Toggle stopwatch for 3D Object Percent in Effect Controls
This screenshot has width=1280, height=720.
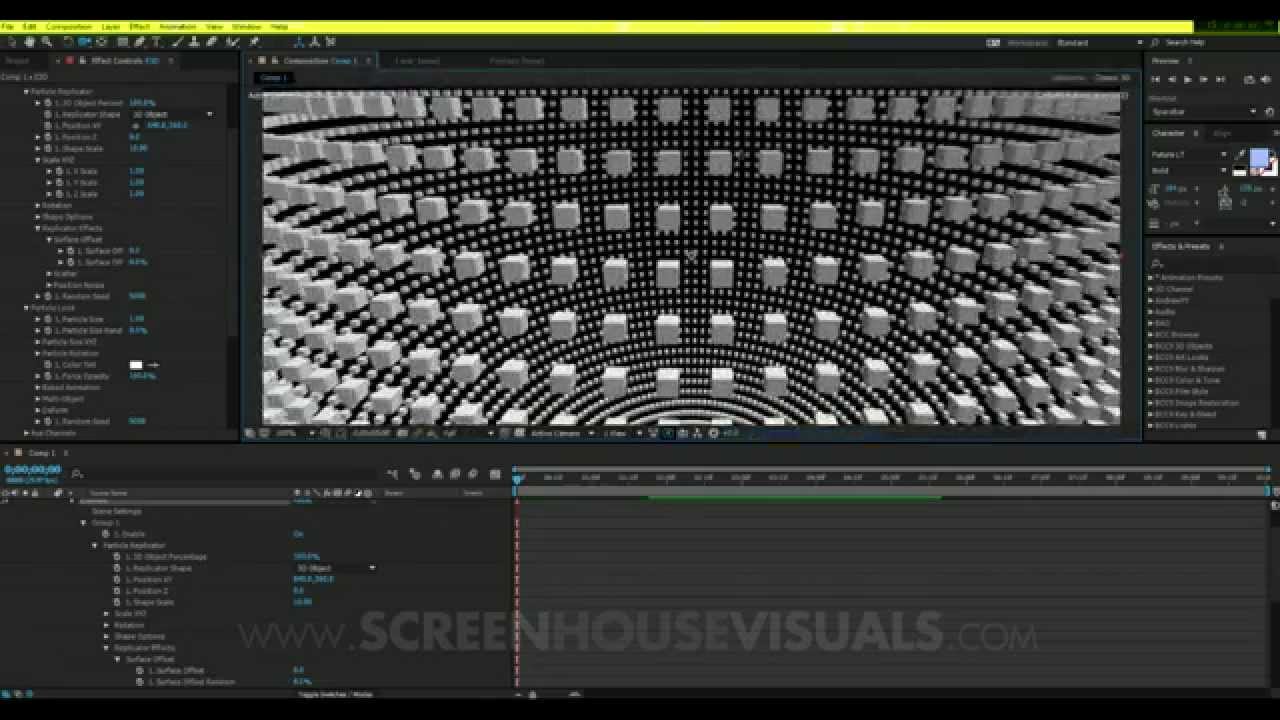(x=47, y=103)
